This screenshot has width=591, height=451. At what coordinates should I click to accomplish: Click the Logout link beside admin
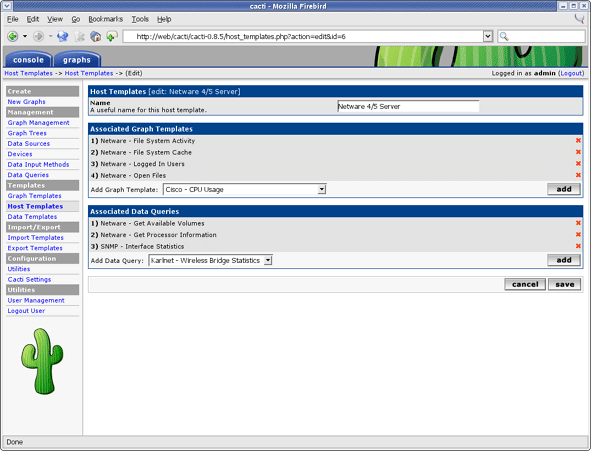tap(571, 73)
